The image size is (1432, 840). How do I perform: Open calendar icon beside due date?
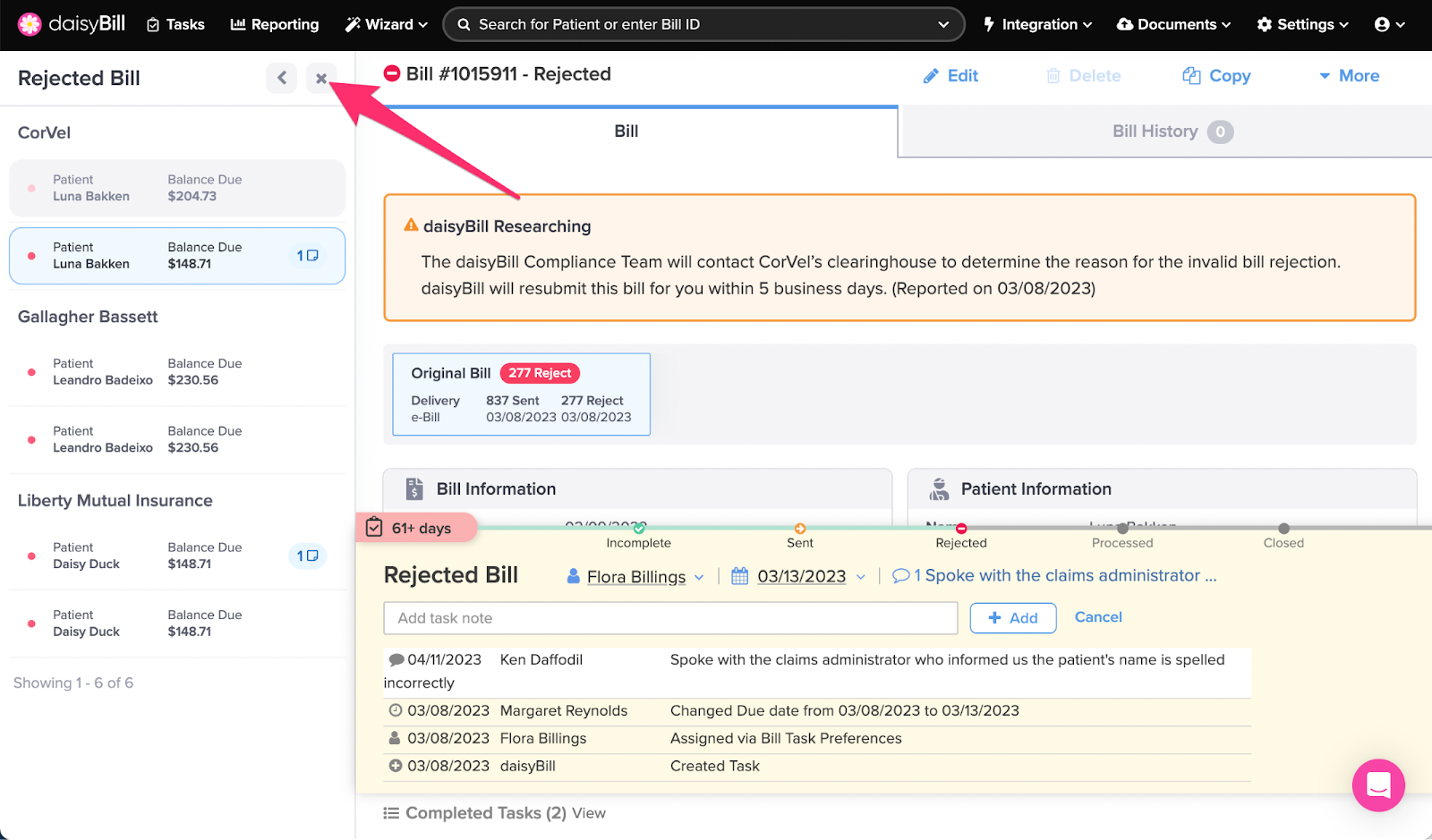point(739,576)
